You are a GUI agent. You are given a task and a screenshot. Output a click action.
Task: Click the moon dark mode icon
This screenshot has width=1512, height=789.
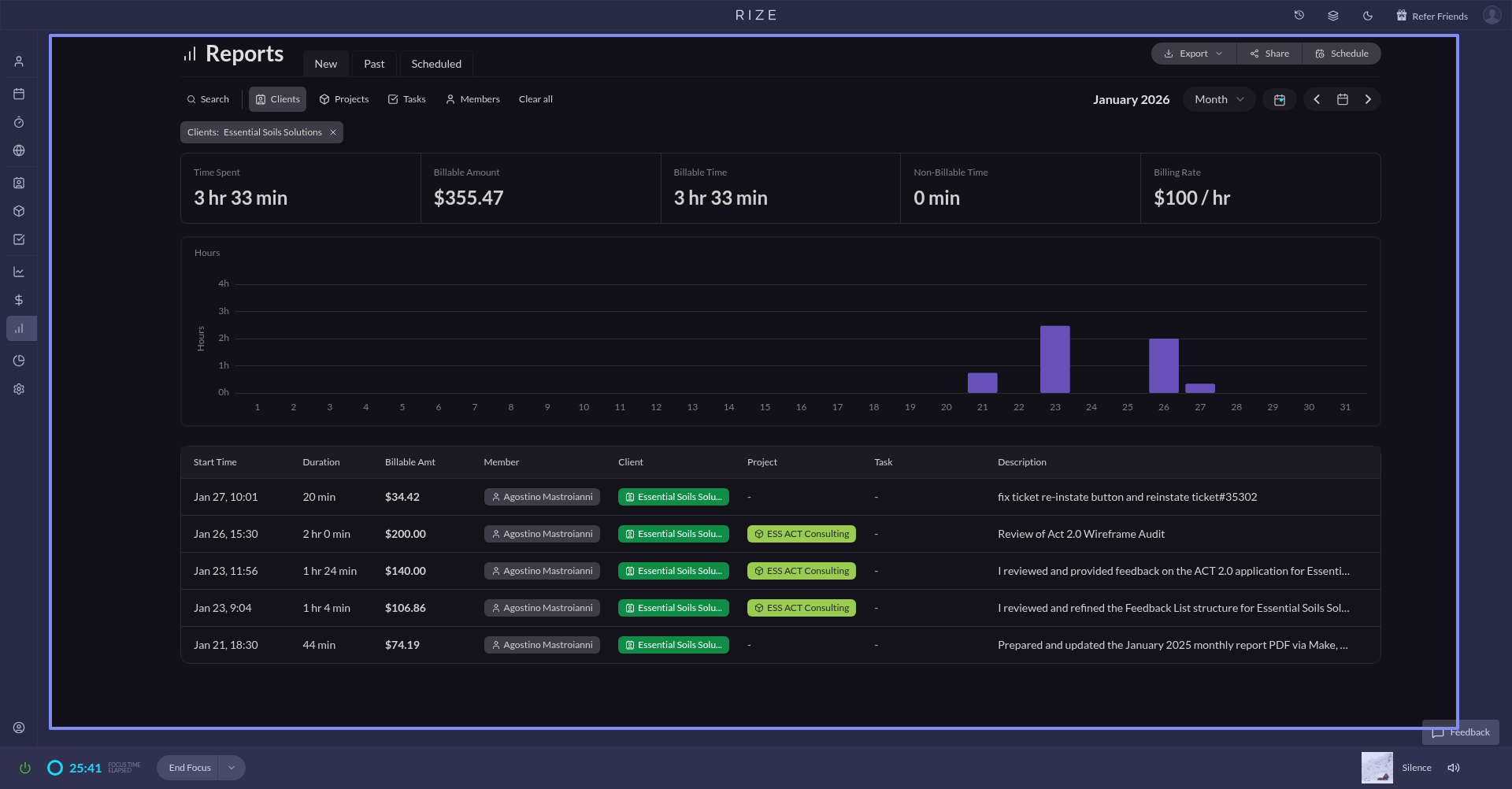coord(1368,16)
